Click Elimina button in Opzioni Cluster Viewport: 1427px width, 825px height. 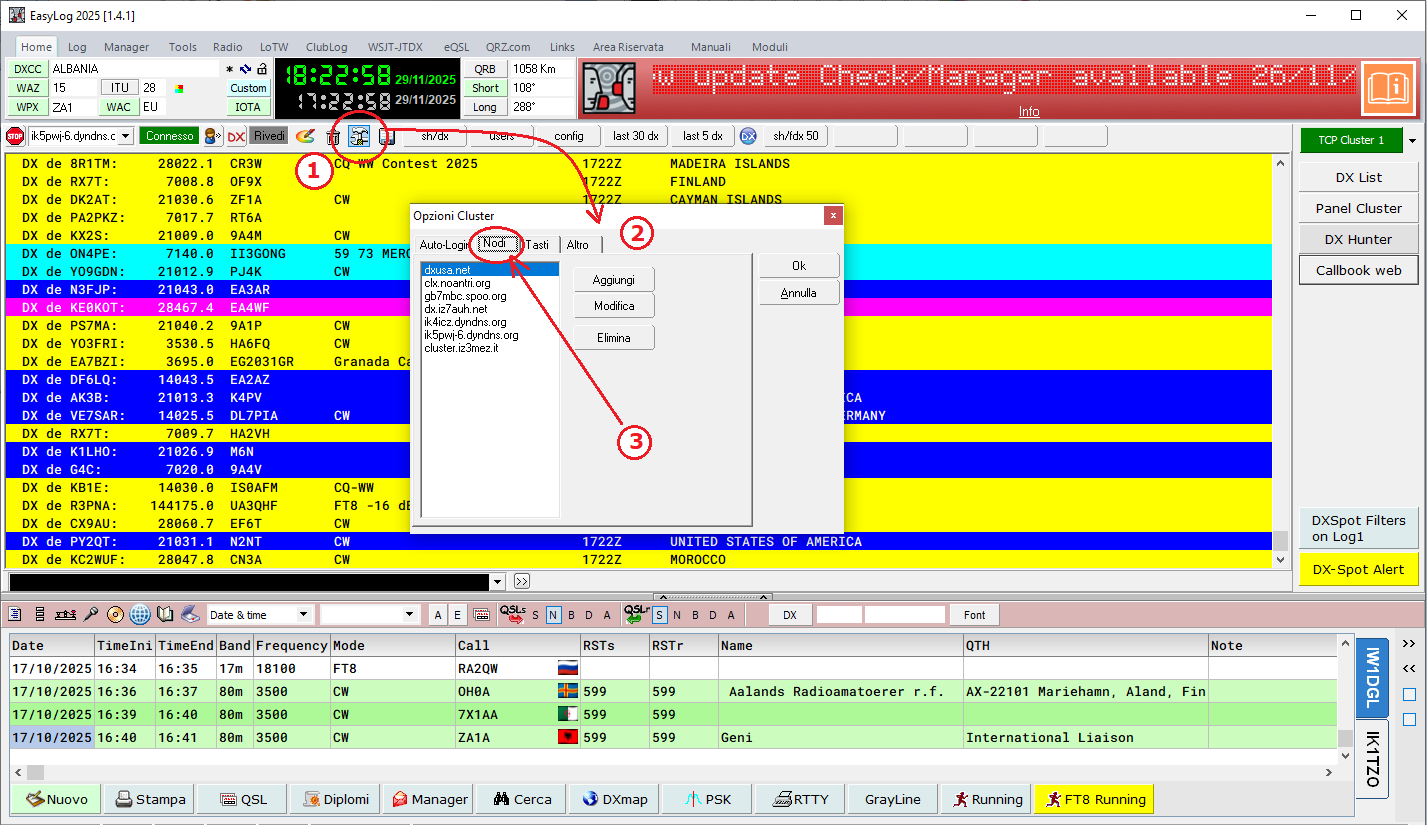click(613, 338)
